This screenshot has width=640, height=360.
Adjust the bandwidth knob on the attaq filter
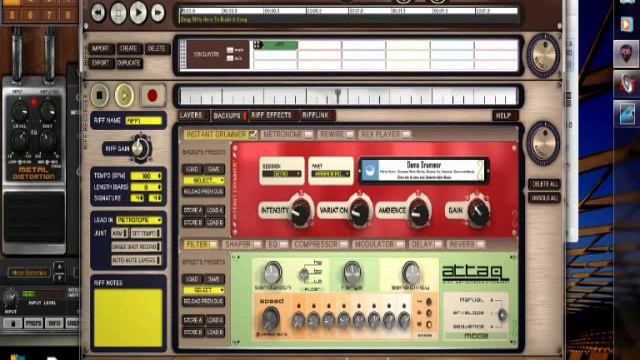(272, 272)
